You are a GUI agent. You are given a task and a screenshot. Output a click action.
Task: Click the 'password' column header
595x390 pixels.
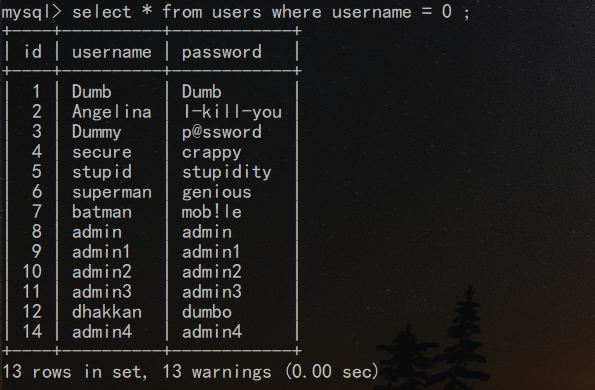click(222, 52)
